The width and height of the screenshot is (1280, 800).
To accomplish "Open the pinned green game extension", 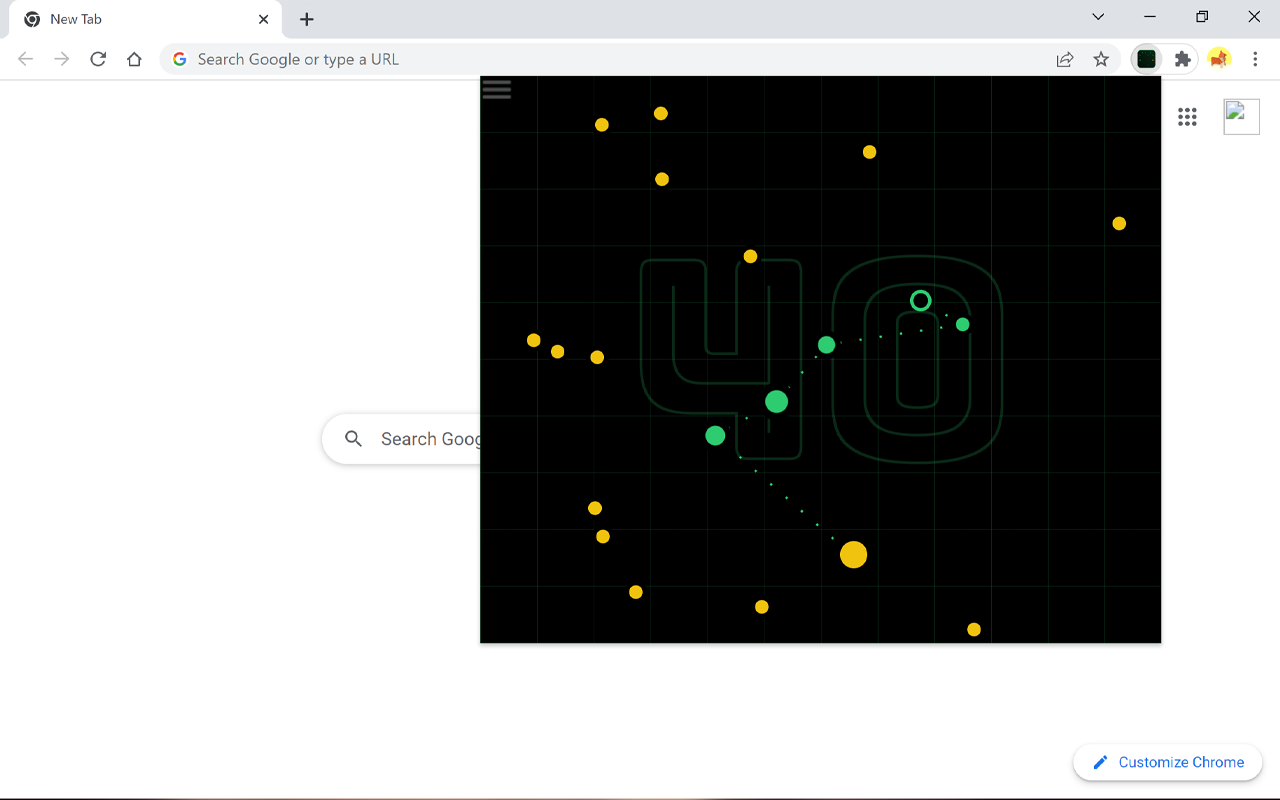I will [x=1146, y=59].
